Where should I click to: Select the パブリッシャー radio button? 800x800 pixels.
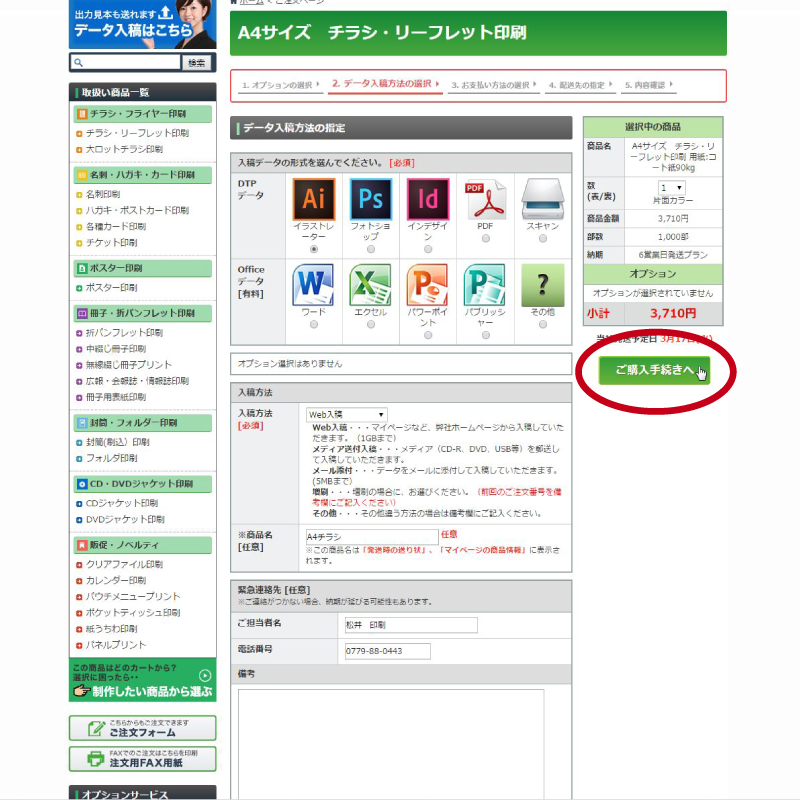click(x=486, y=335)
